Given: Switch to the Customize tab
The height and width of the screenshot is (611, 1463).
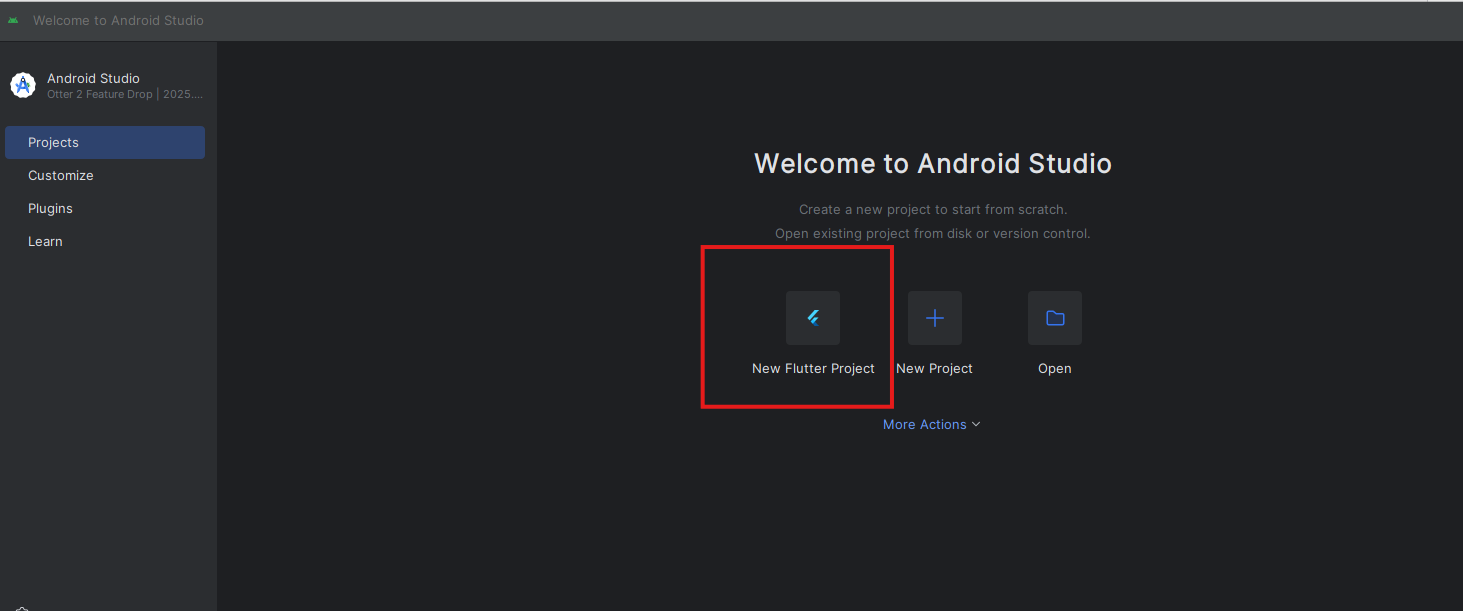Looking at the screenshot, I should (61, 175).
